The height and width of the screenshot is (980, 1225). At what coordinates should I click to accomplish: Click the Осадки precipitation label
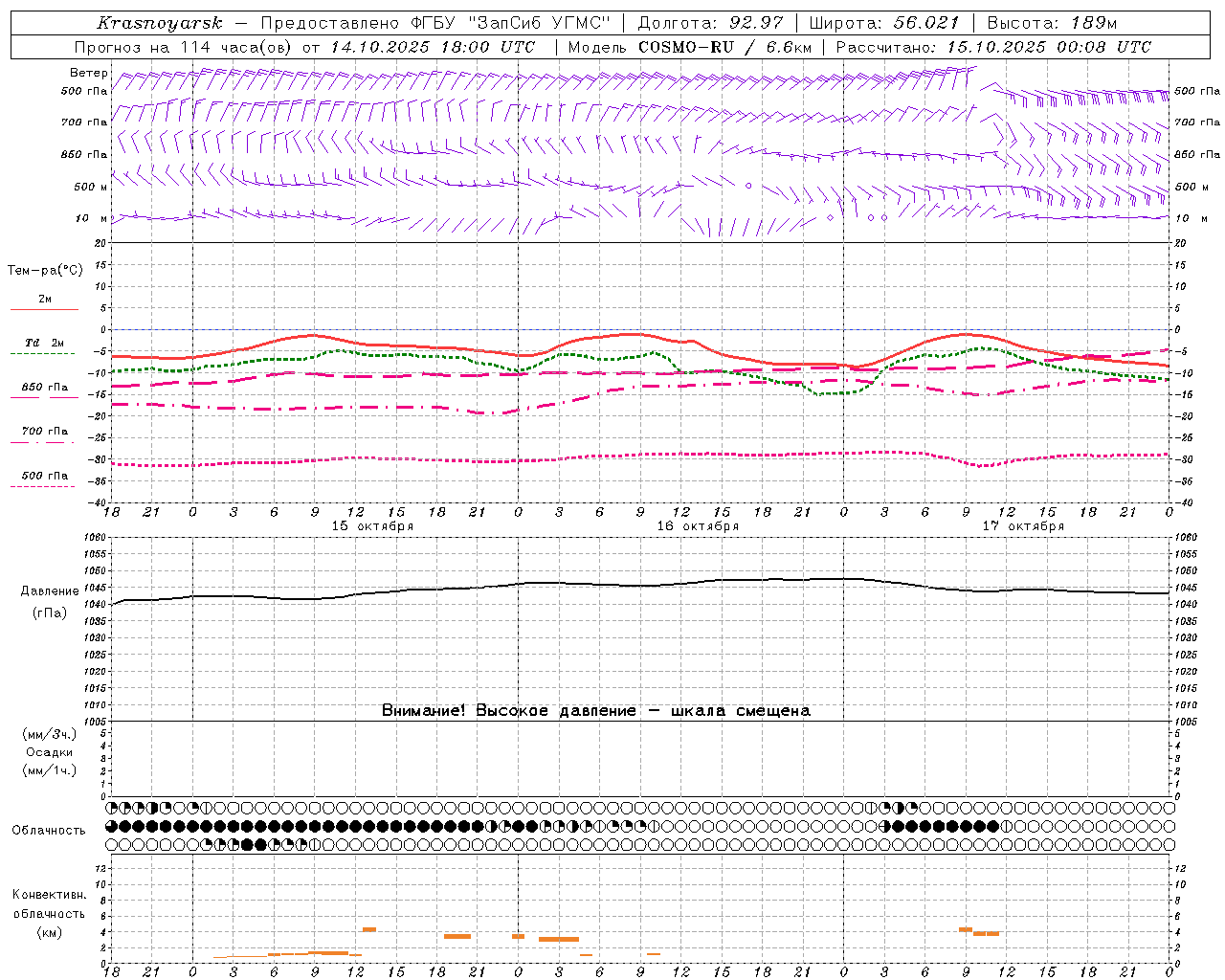[x=50, y=752]
